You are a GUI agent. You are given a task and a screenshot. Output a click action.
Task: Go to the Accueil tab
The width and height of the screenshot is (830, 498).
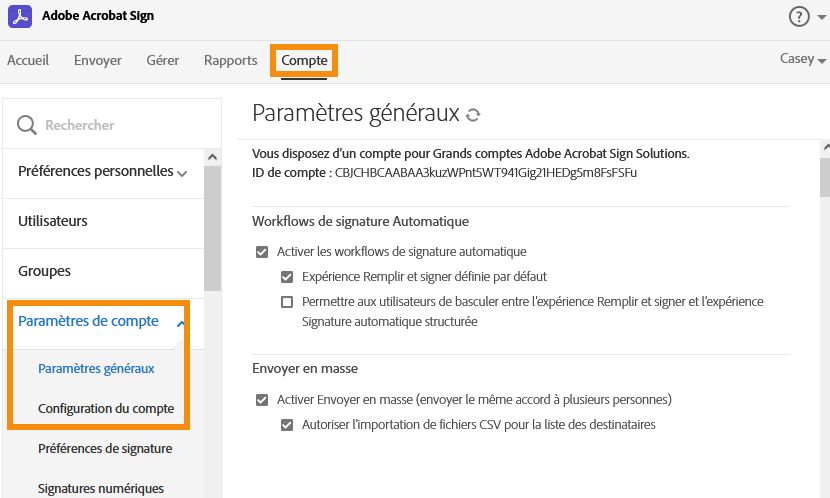[x=28, y=60]
